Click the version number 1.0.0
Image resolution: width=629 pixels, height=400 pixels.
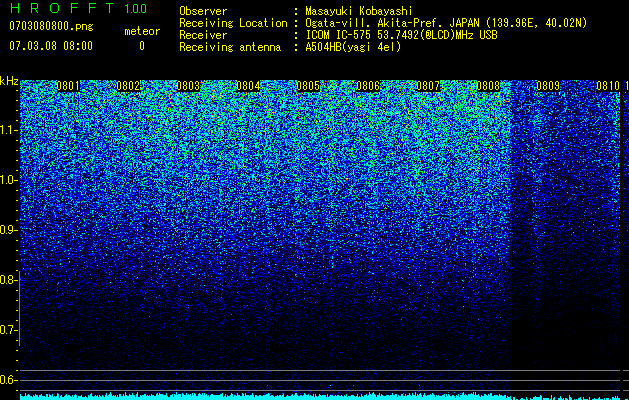(135, 9)
